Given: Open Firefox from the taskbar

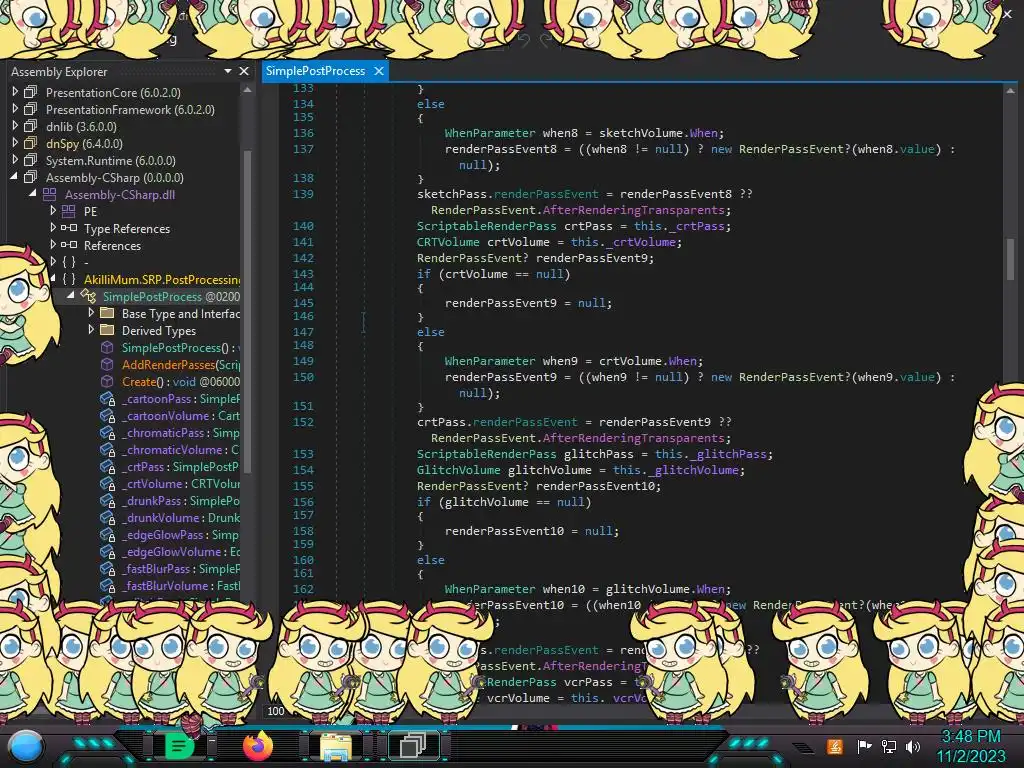Looking at the screenshot, I should point(258,746).
